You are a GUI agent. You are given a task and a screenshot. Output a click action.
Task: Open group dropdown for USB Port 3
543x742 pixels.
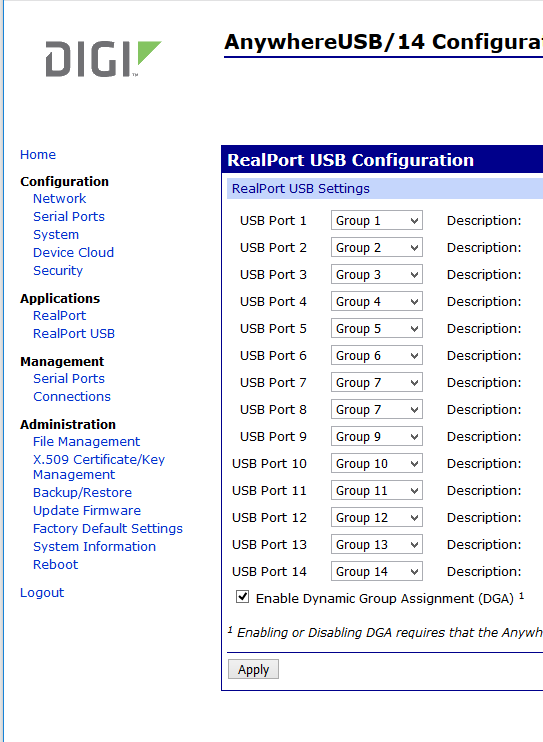pyautogui.click(x=377, y=274)
